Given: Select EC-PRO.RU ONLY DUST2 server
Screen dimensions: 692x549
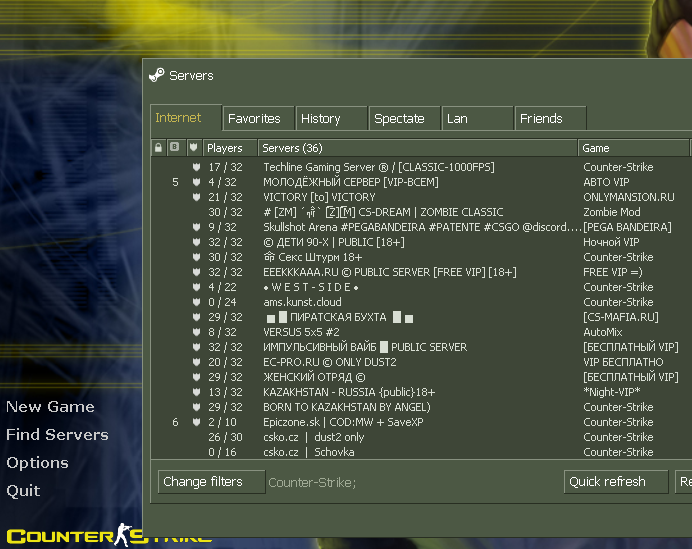Looking at the screenshot, I should [421, 362].
